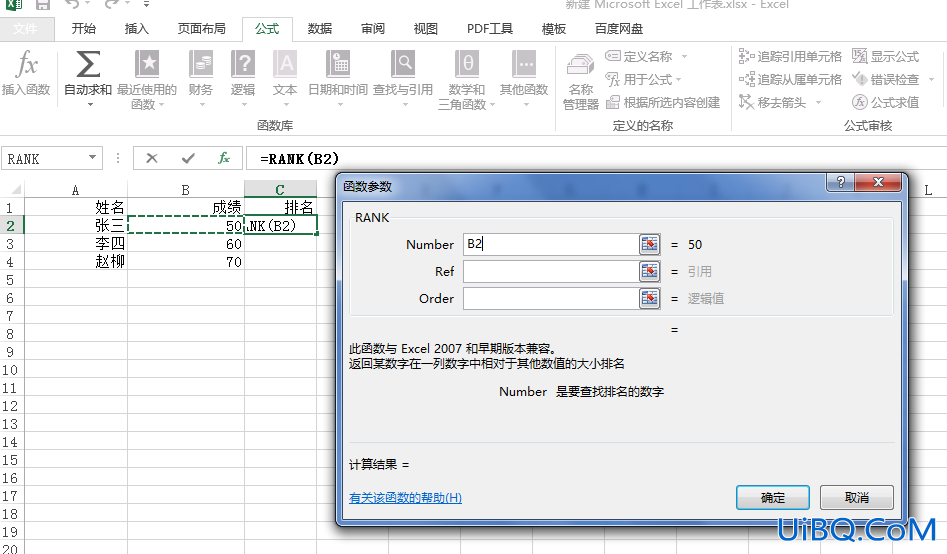Click Use in Formula (用于公式)
The height and width of the screenshot is (554, 947).
click(x=640, y=79)
